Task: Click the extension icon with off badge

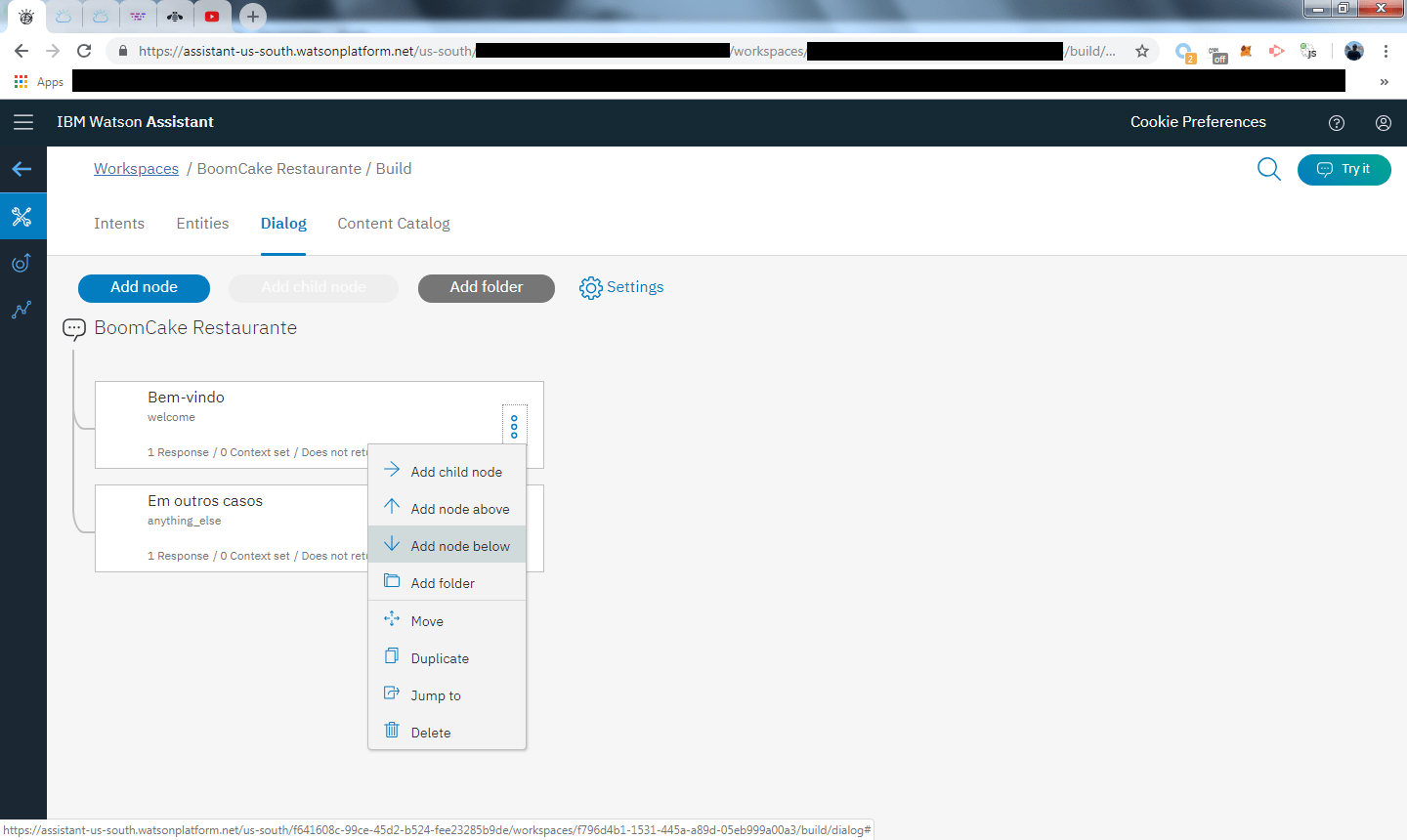Action: [x=1217, y=53]
